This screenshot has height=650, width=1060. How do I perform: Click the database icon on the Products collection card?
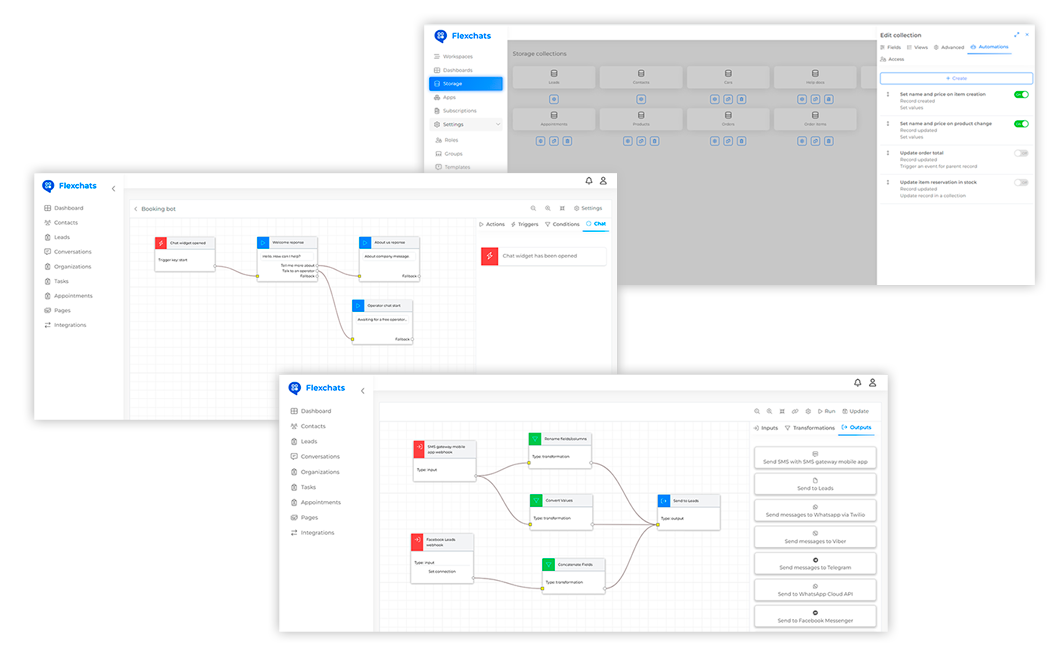pyautogui.click(x=641, y=115)
